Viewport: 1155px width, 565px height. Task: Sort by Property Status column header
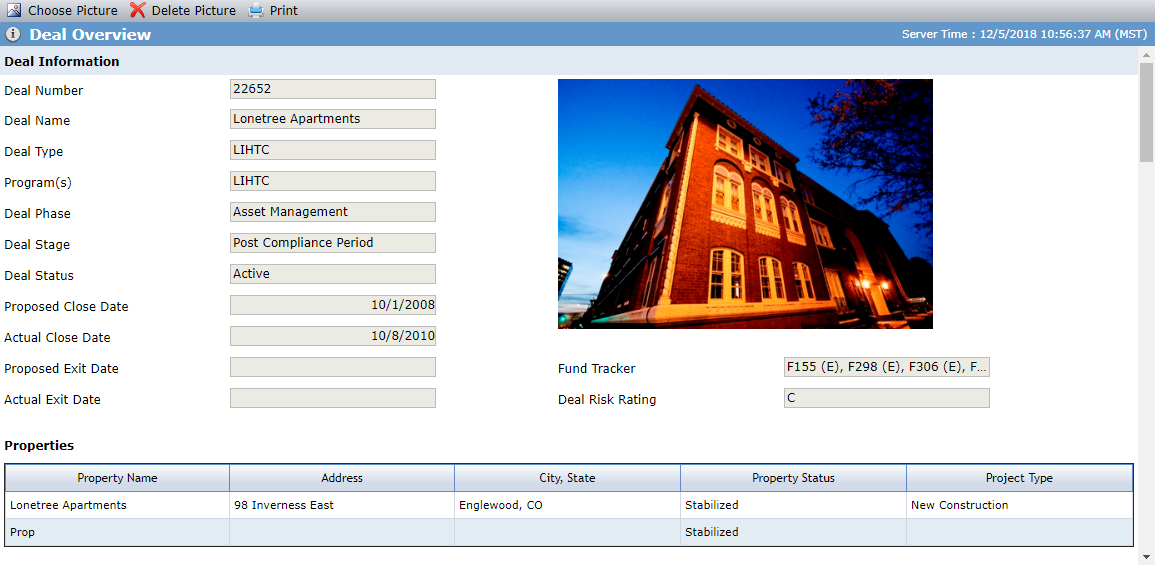(793, 478)
